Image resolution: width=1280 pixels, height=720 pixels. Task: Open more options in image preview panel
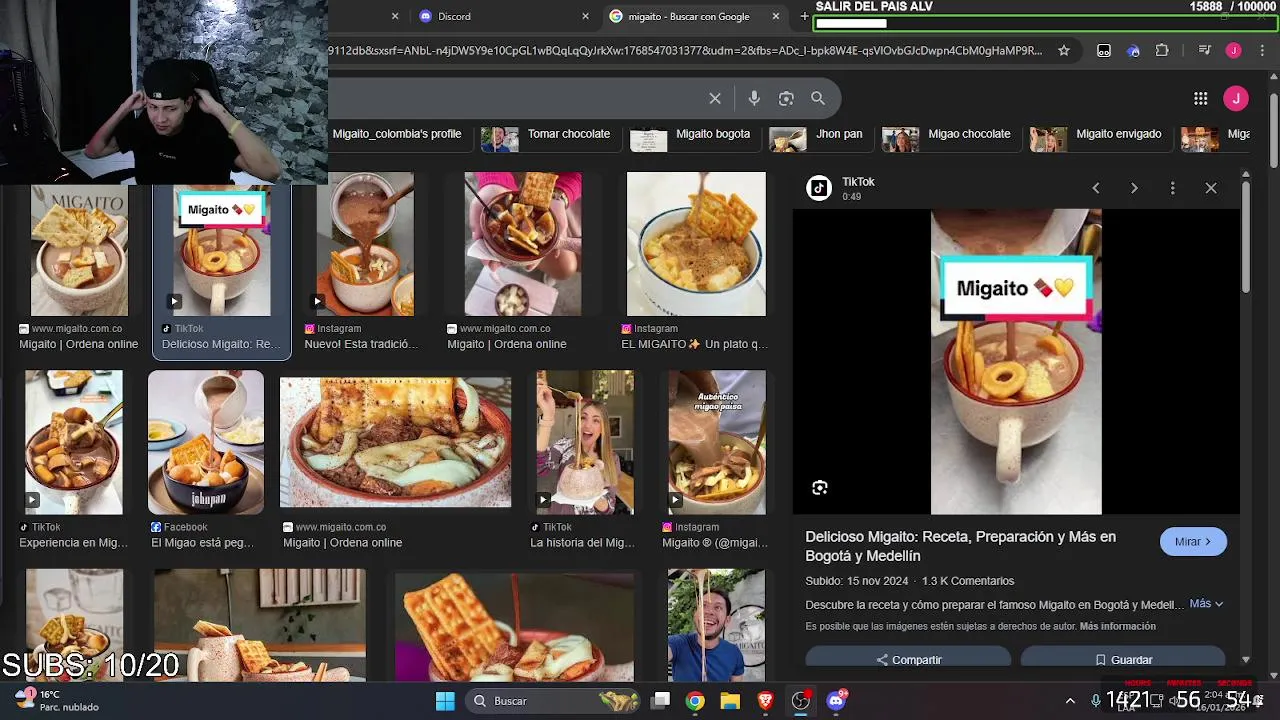click(1172, 188)
